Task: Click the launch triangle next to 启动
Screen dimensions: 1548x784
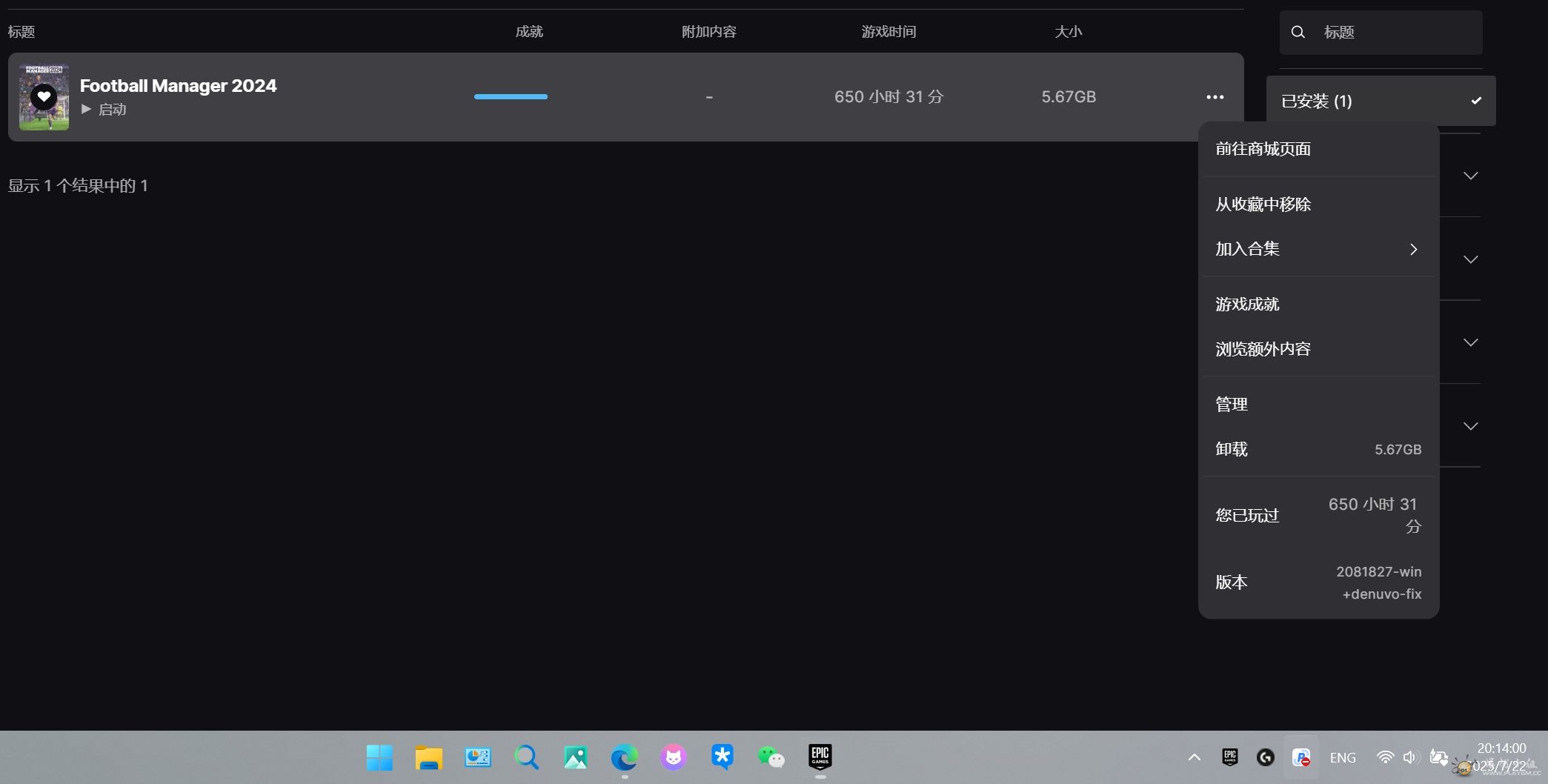Action: point(86,109)
